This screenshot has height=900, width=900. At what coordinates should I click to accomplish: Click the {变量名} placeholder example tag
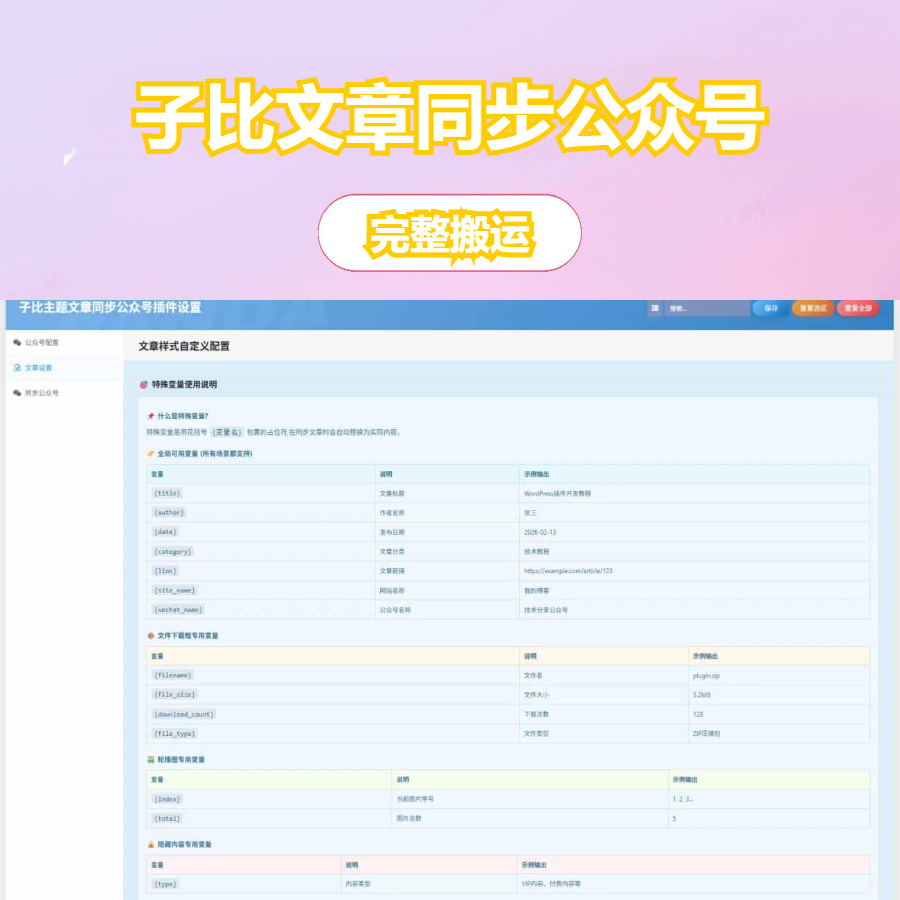tap(227, 432)
